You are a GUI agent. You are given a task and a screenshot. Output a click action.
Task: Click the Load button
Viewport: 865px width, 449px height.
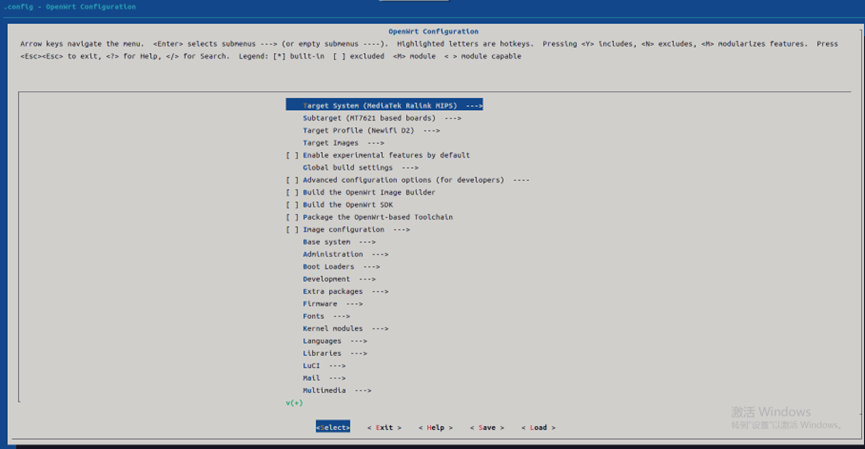tap(538, 427)
